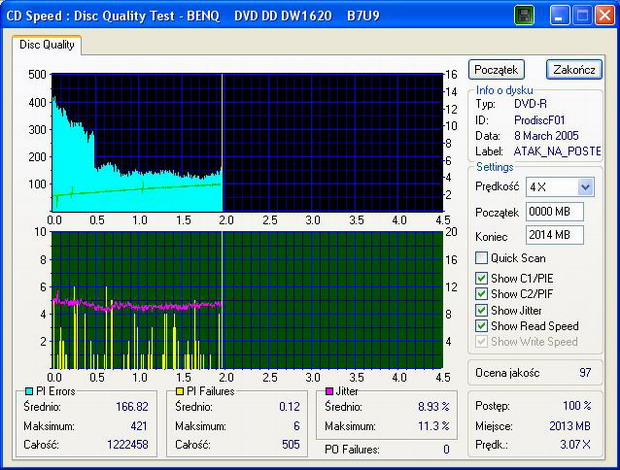The height and width of the screenshot is (470, 620).
Task: Click PI Failures total value 505
Action: pyautogui.click(x=291, y=445)
